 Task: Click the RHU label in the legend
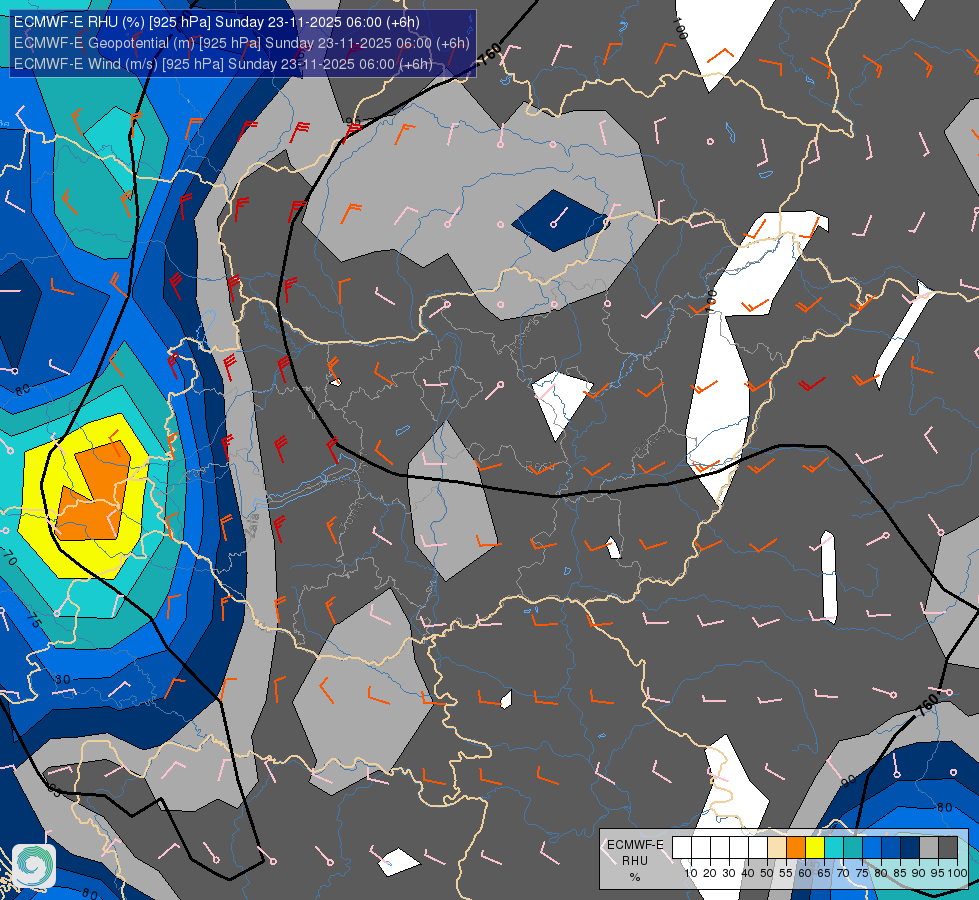click(x=635, y=861)
